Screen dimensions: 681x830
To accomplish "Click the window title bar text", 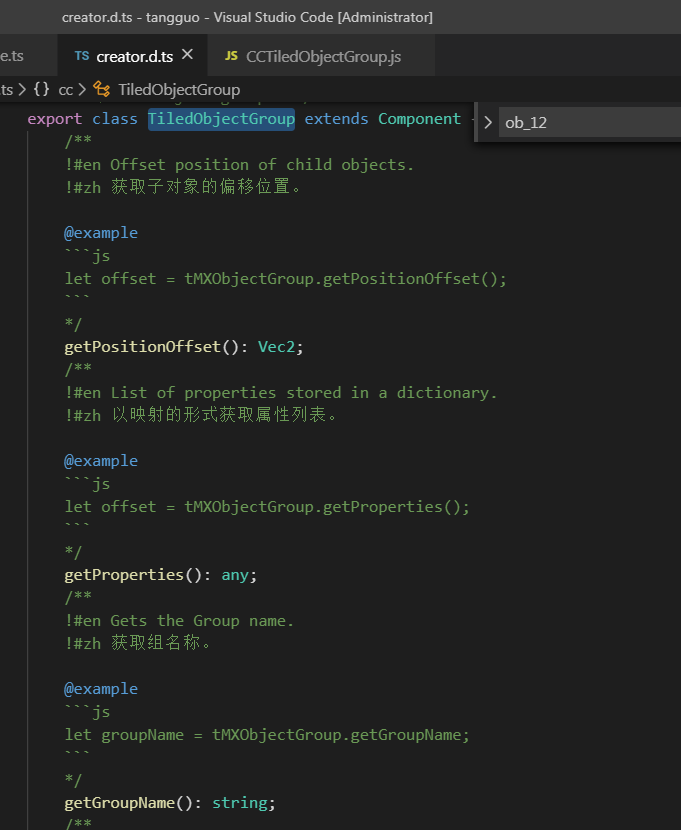I will point(247,17).
